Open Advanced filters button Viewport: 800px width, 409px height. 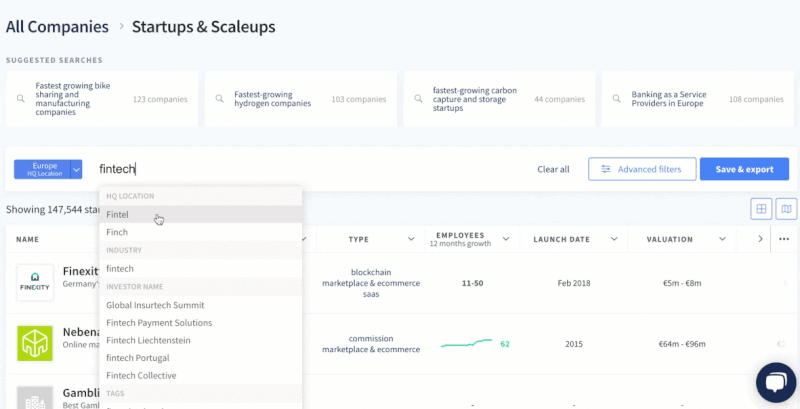(x=642, y=169)
